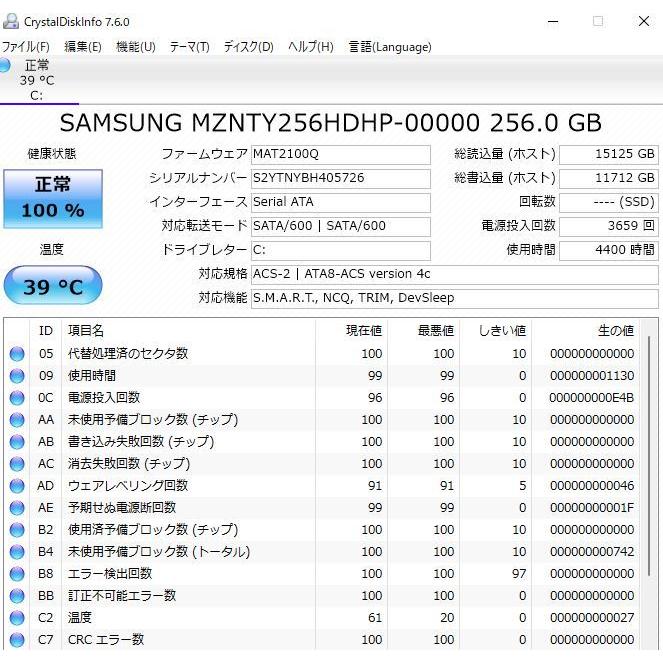Screen dimensions: 663x663
Task: Click status orb of row 0C 電源投入回数
Action: (x=17, y=397)
